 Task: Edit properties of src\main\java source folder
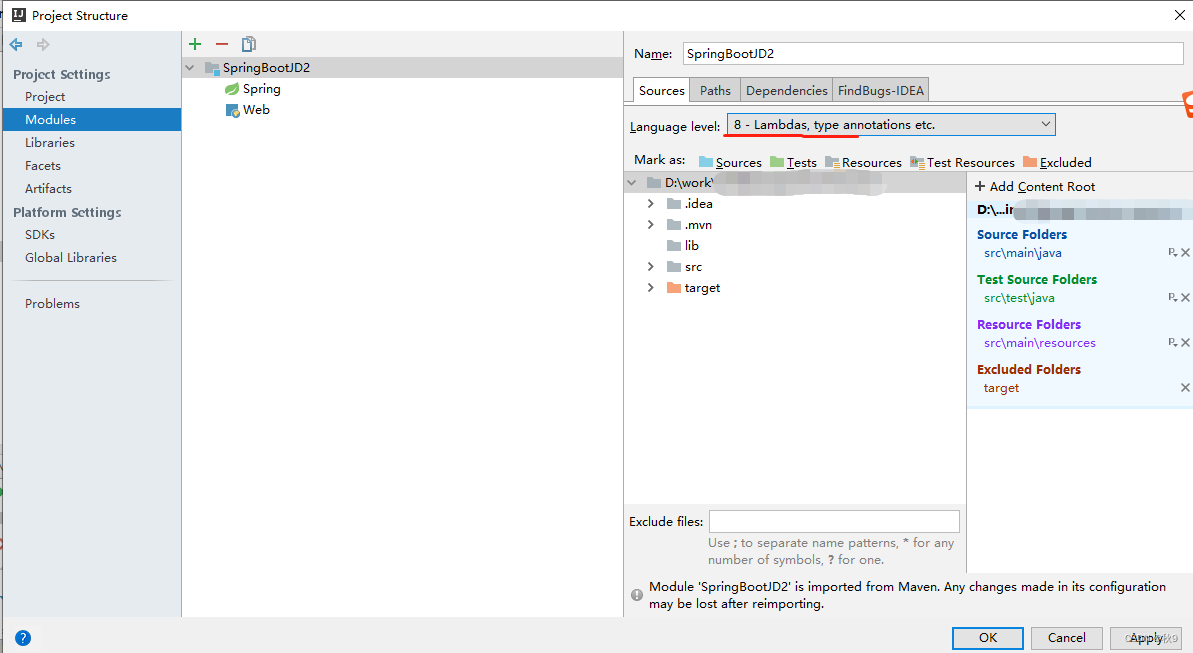click(1172, 253)
